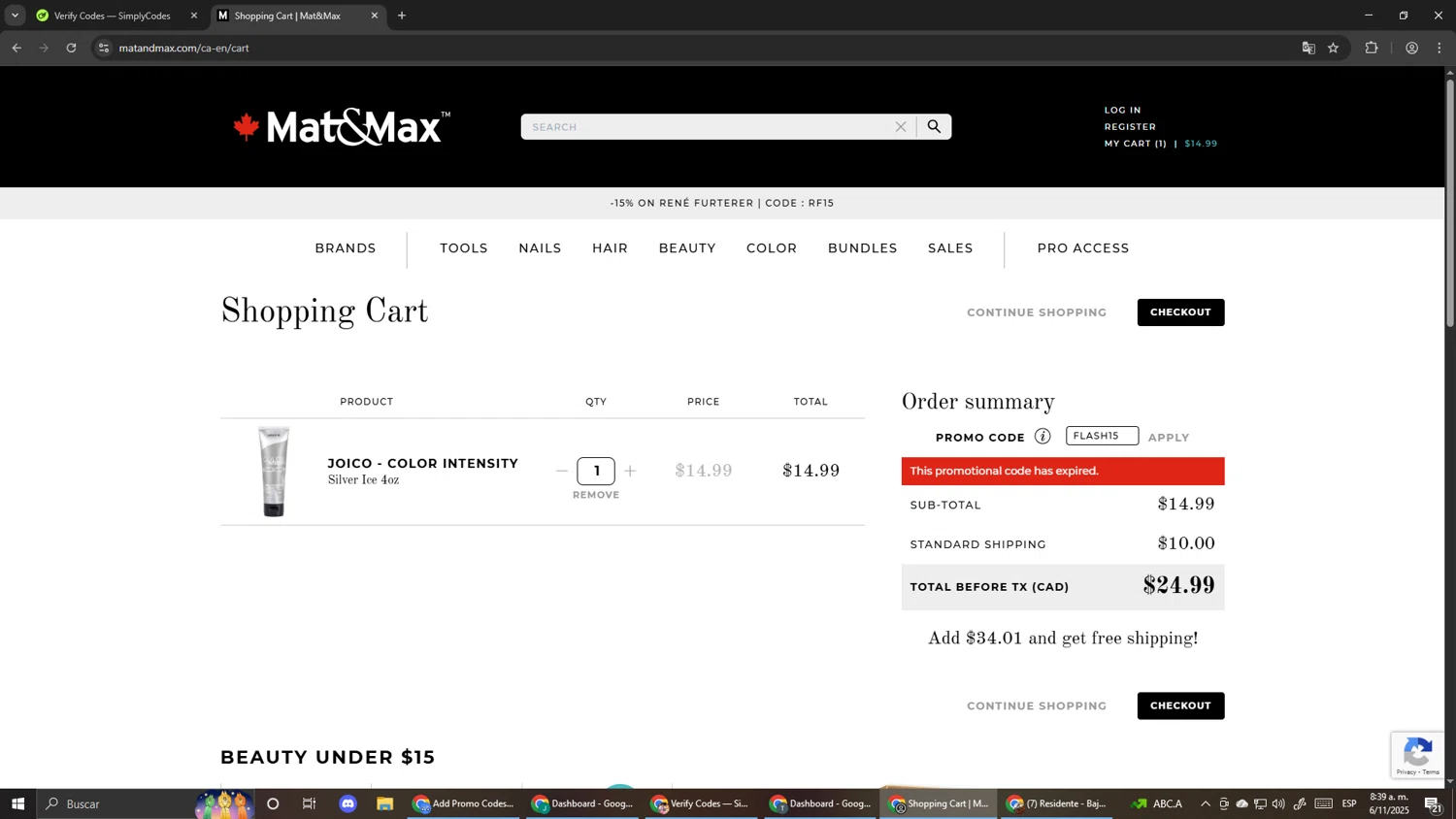
Task: Open File Explorer from taskbar
Action: coord(385,803)
